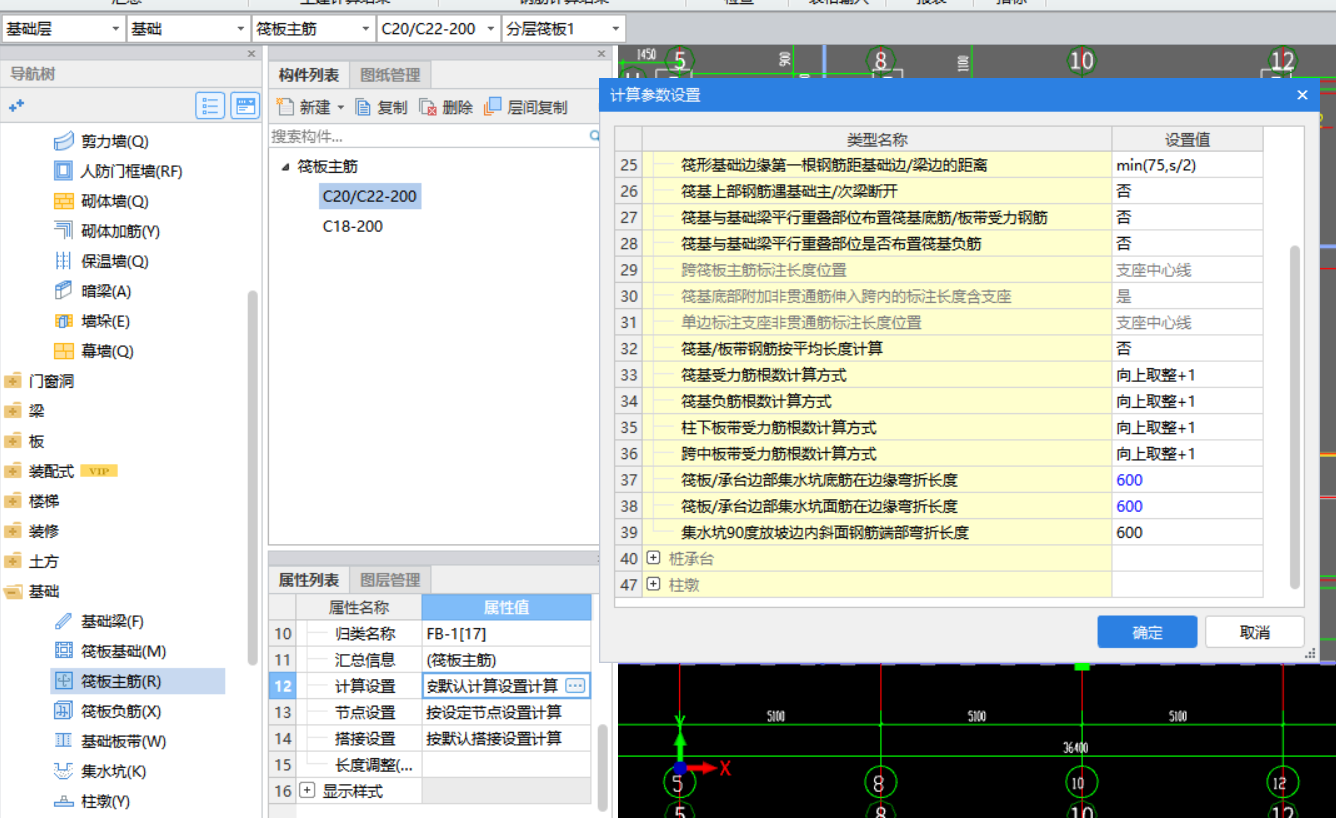Select the 墙垛(E) icon
The image size is (1336, 818).
click(63, 321)
